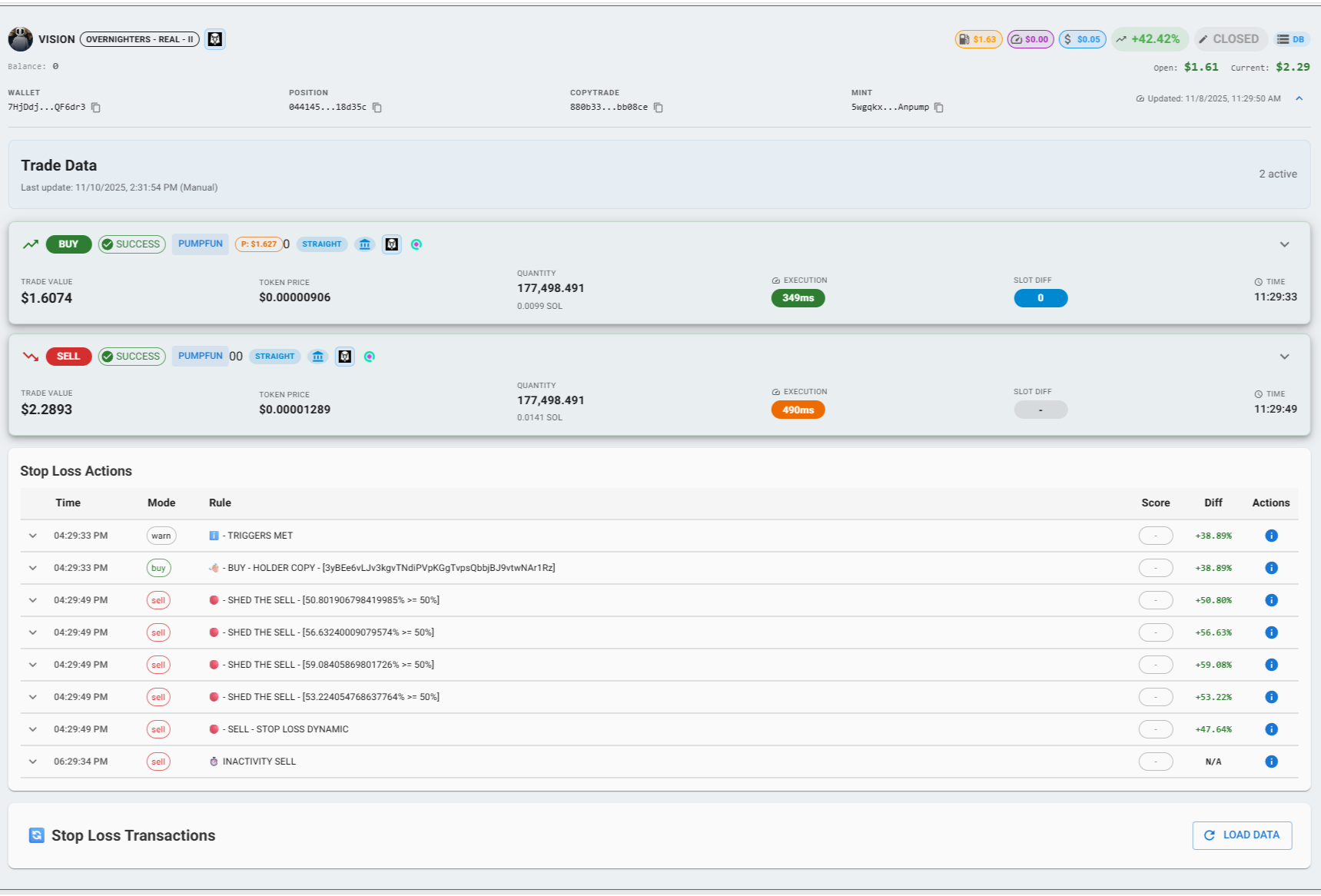Expand the SELL trade card
Image resolution: width=1321 pixels, height=896 pixels.
click(x=1284, y=357)
